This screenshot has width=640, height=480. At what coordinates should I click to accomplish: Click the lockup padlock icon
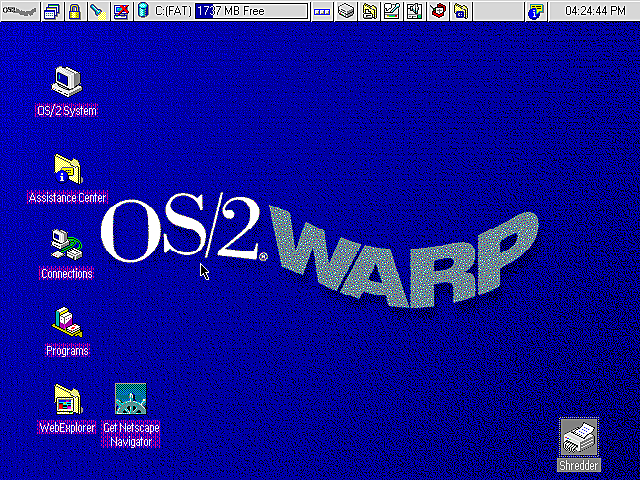click(75, 11)
